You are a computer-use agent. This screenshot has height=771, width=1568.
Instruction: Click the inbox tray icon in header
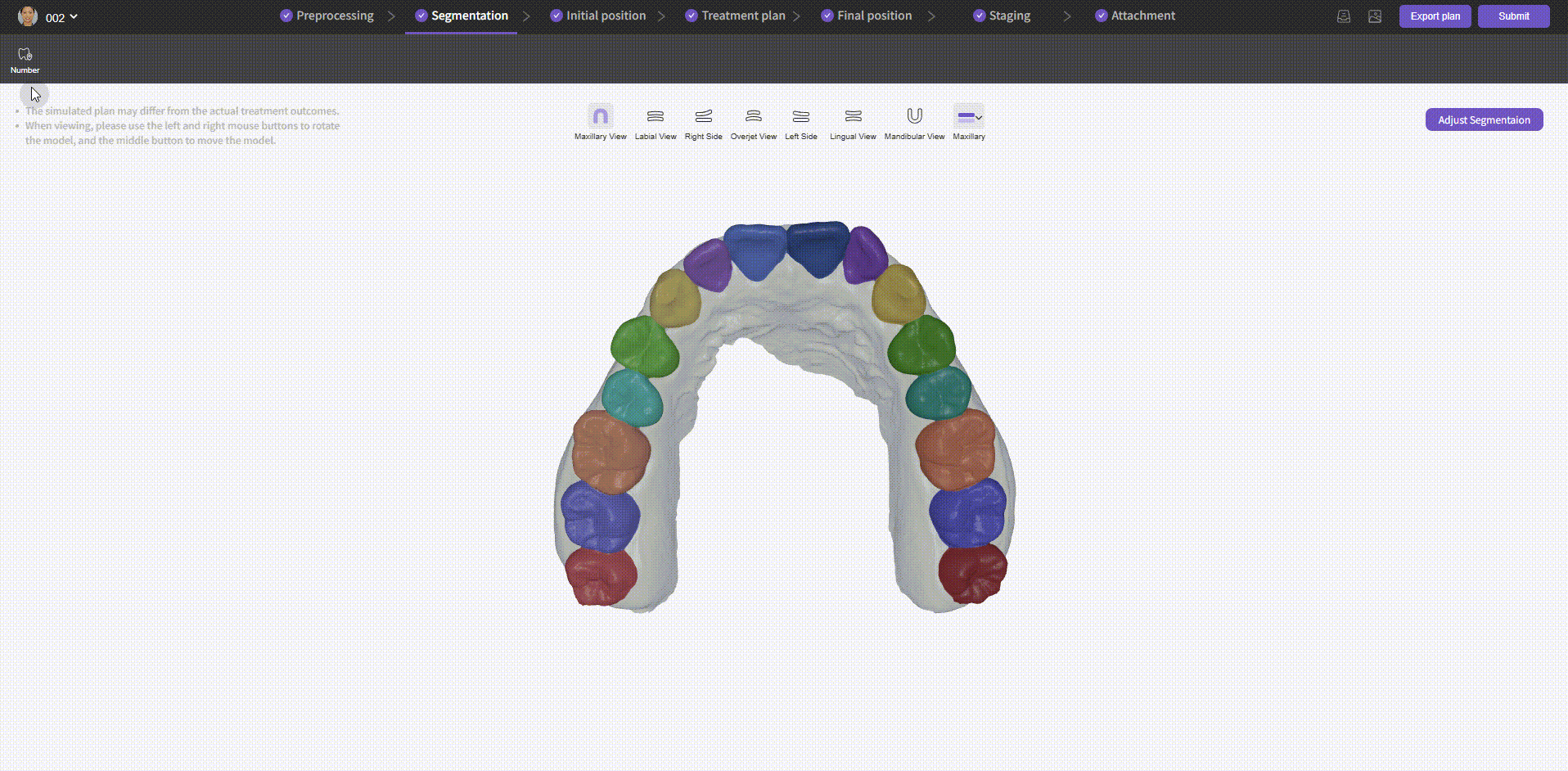(1343, 16)
